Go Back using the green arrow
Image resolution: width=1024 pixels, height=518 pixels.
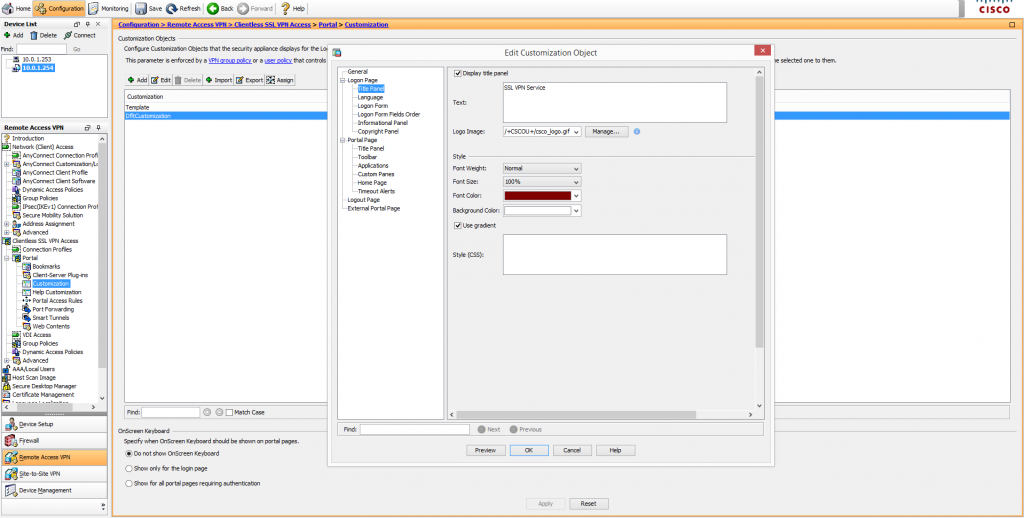(221, 8)
